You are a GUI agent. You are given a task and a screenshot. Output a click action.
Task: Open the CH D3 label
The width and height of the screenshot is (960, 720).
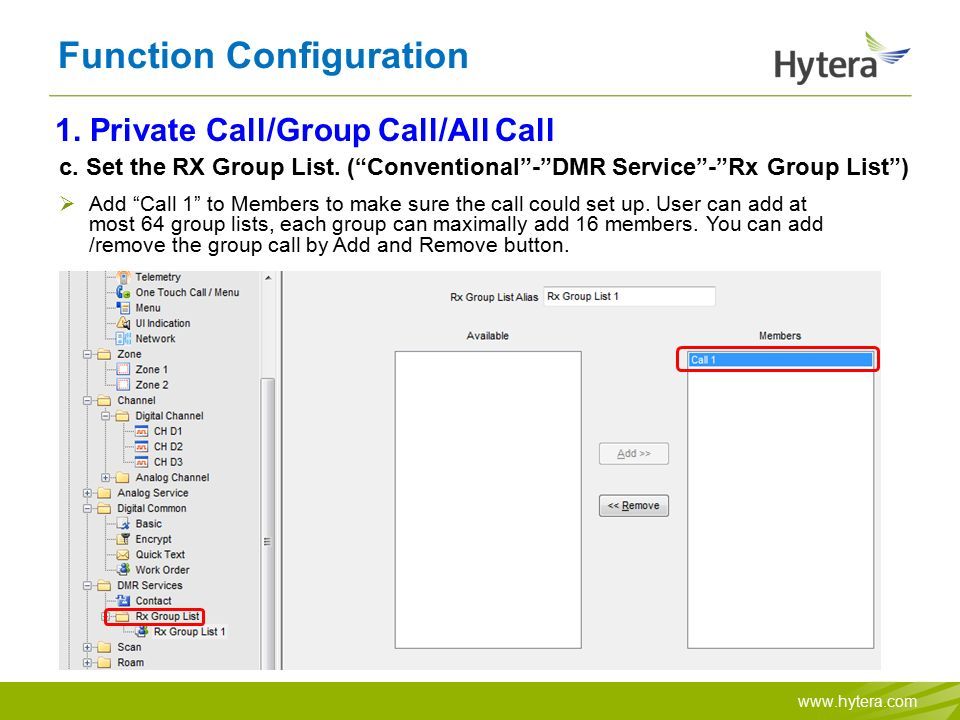(168, 462)
